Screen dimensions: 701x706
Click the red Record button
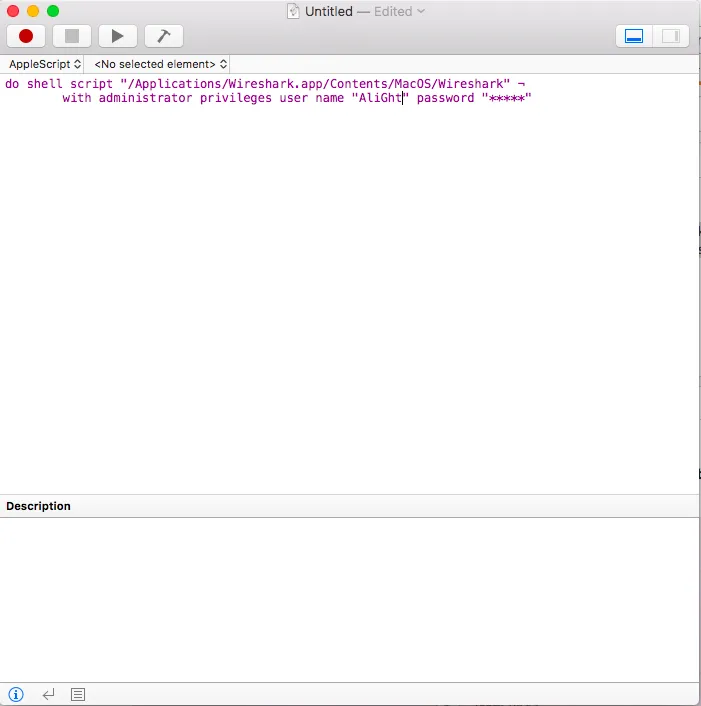(26, 36)
